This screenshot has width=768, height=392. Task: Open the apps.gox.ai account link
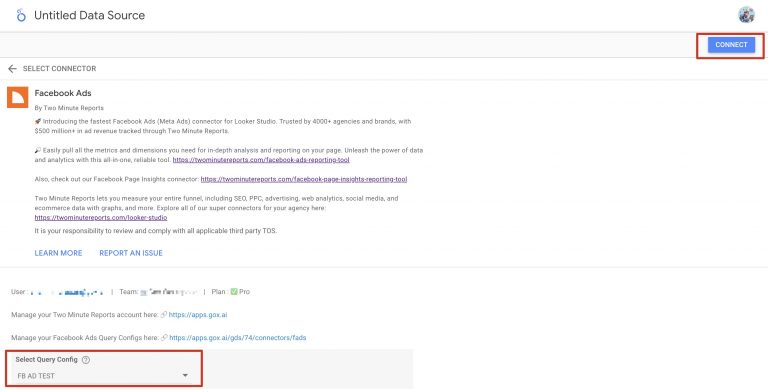point(198,315)
